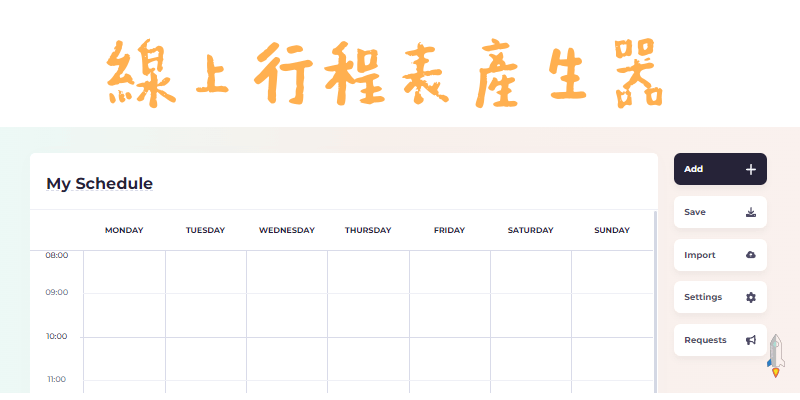Screen dimensions: 800x400
Task: Select the Sunday column header
Action: point(612,230)
